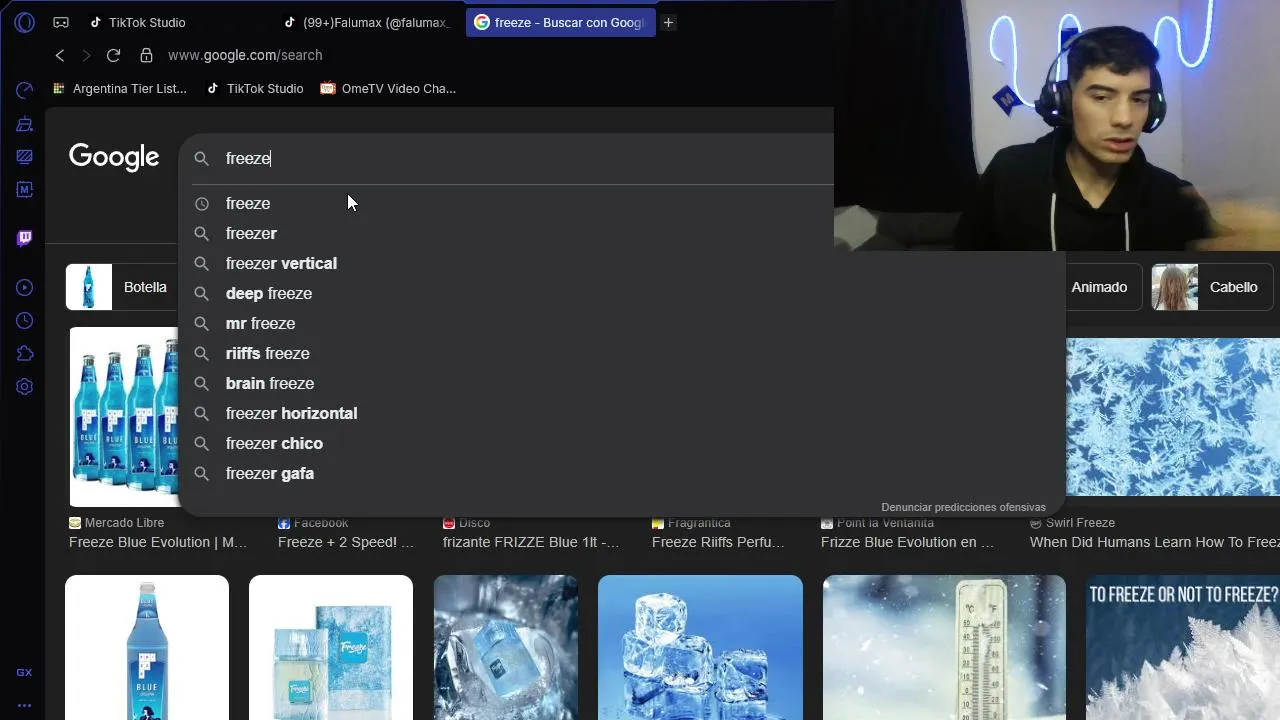Click the 'Swirl Freeze' source label
Viewport: 1280px width, 720px height.
[1080, 523]
